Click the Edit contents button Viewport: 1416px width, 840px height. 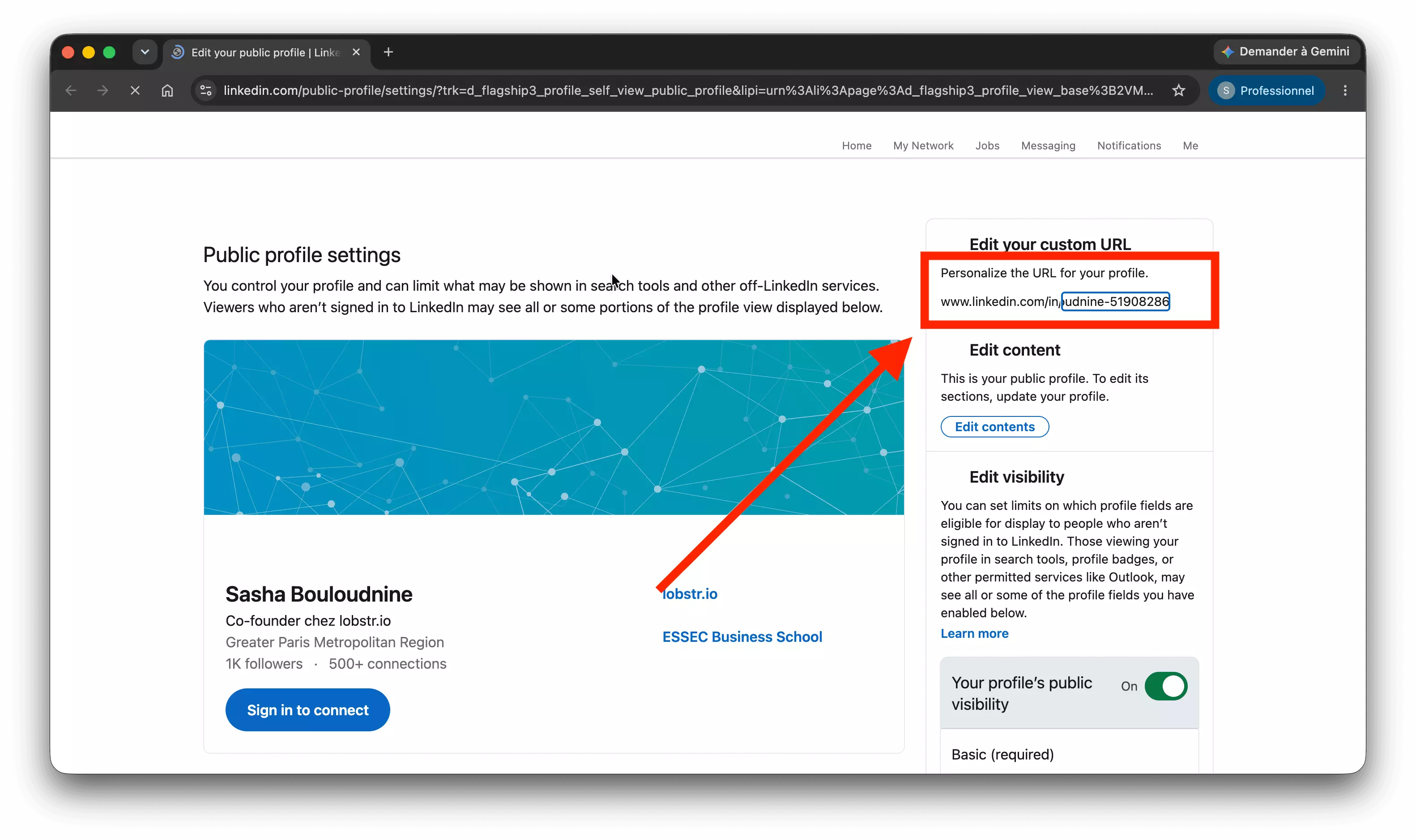[994, 427]
